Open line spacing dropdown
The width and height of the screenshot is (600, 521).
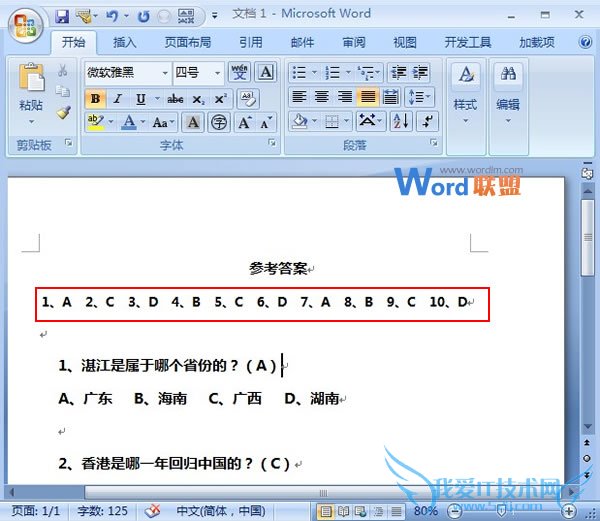pyautogui.click(x=428, y=96)
